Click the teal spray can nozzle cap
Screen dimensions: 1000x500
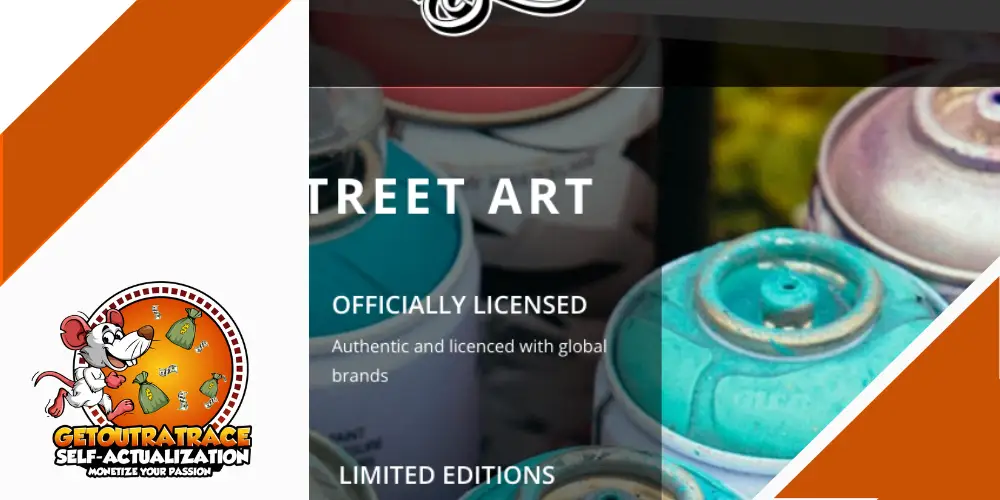click(x=788, y=296)
